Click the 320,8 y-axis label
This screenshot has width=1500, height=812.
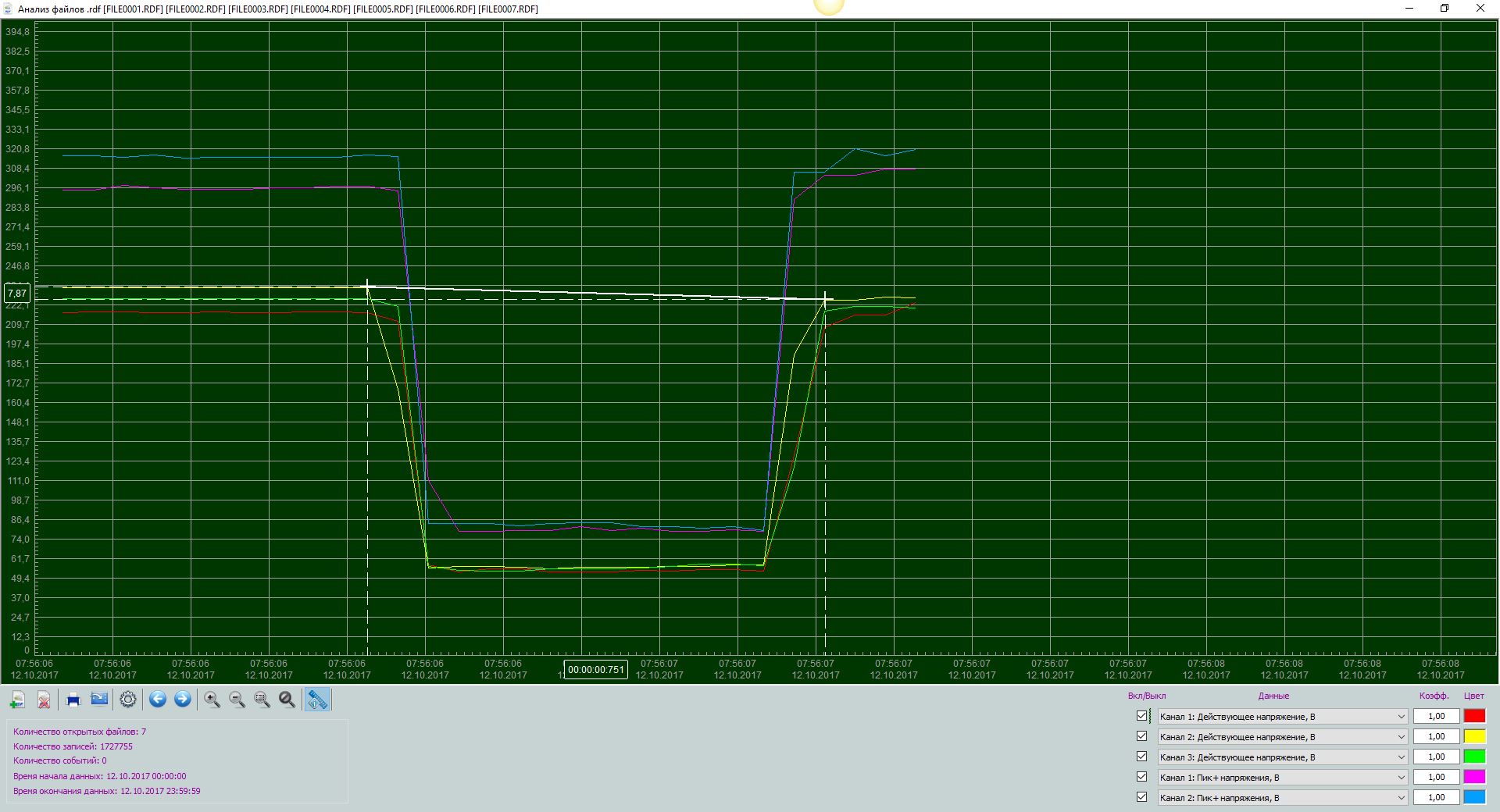coord(17,149)
